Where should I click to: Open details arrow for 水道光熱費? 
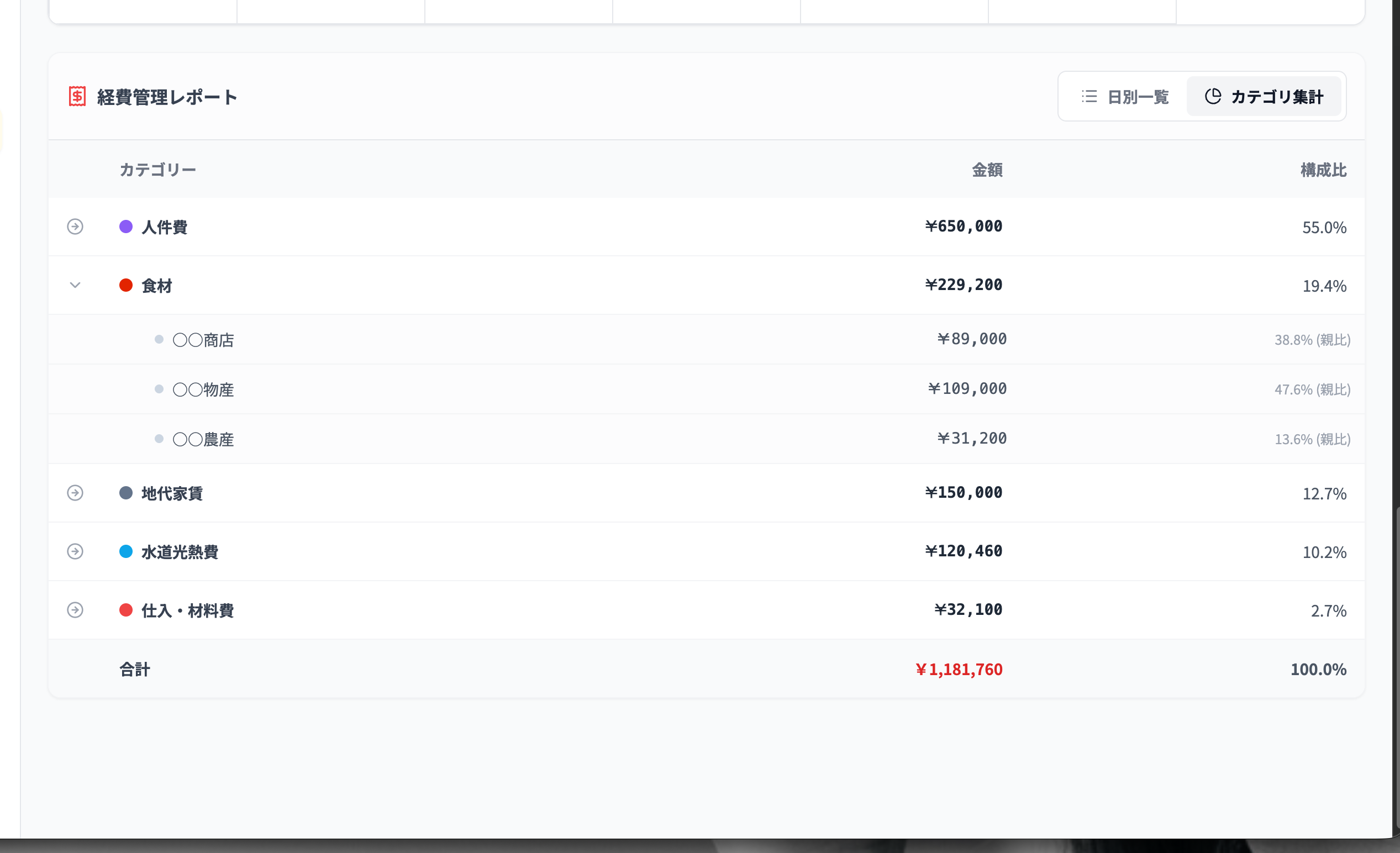click(75, 551)
